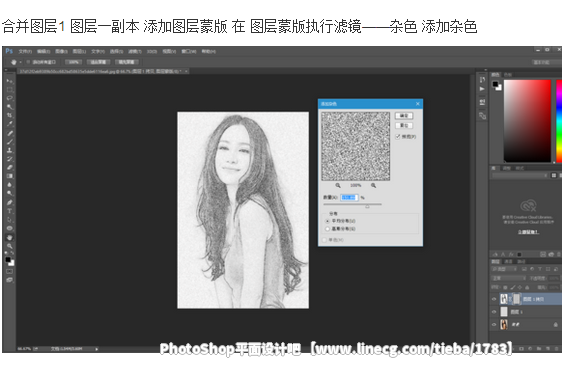Open the Window menu
568x368 pixels.
point(188,51)
